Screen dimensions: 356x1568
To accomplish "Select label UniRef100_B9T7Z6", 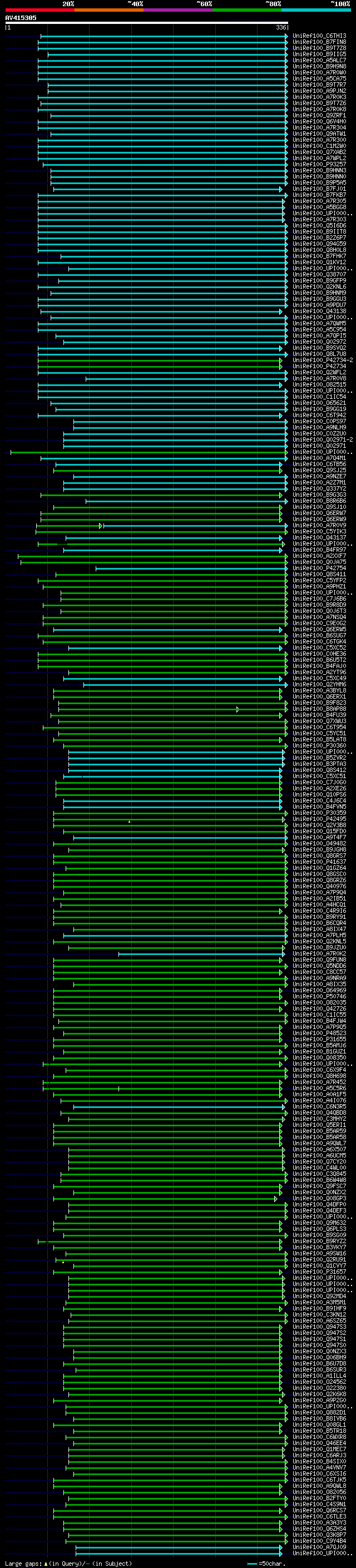I will tap(319, 103).
